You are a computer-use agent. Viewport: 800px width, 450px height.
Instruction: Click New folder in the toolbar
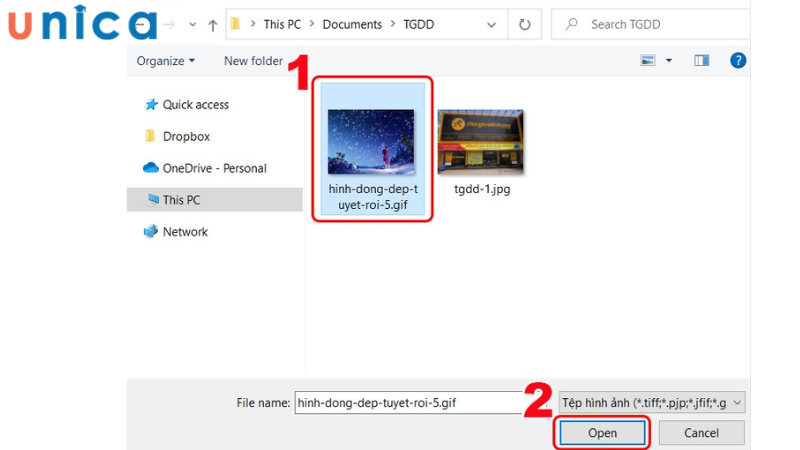[x=253, y=61]
